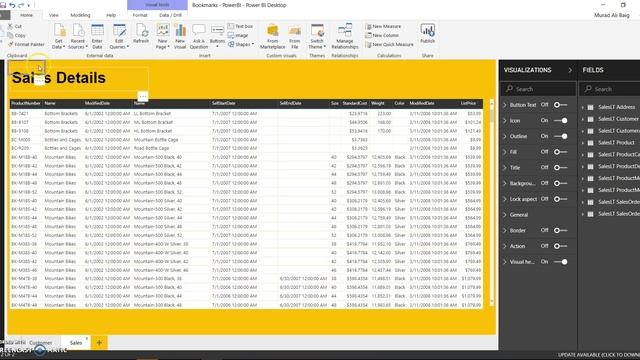This screenshot has height=360, width=640.
Task: Open Manage Relationships
Action: [345, 36]
